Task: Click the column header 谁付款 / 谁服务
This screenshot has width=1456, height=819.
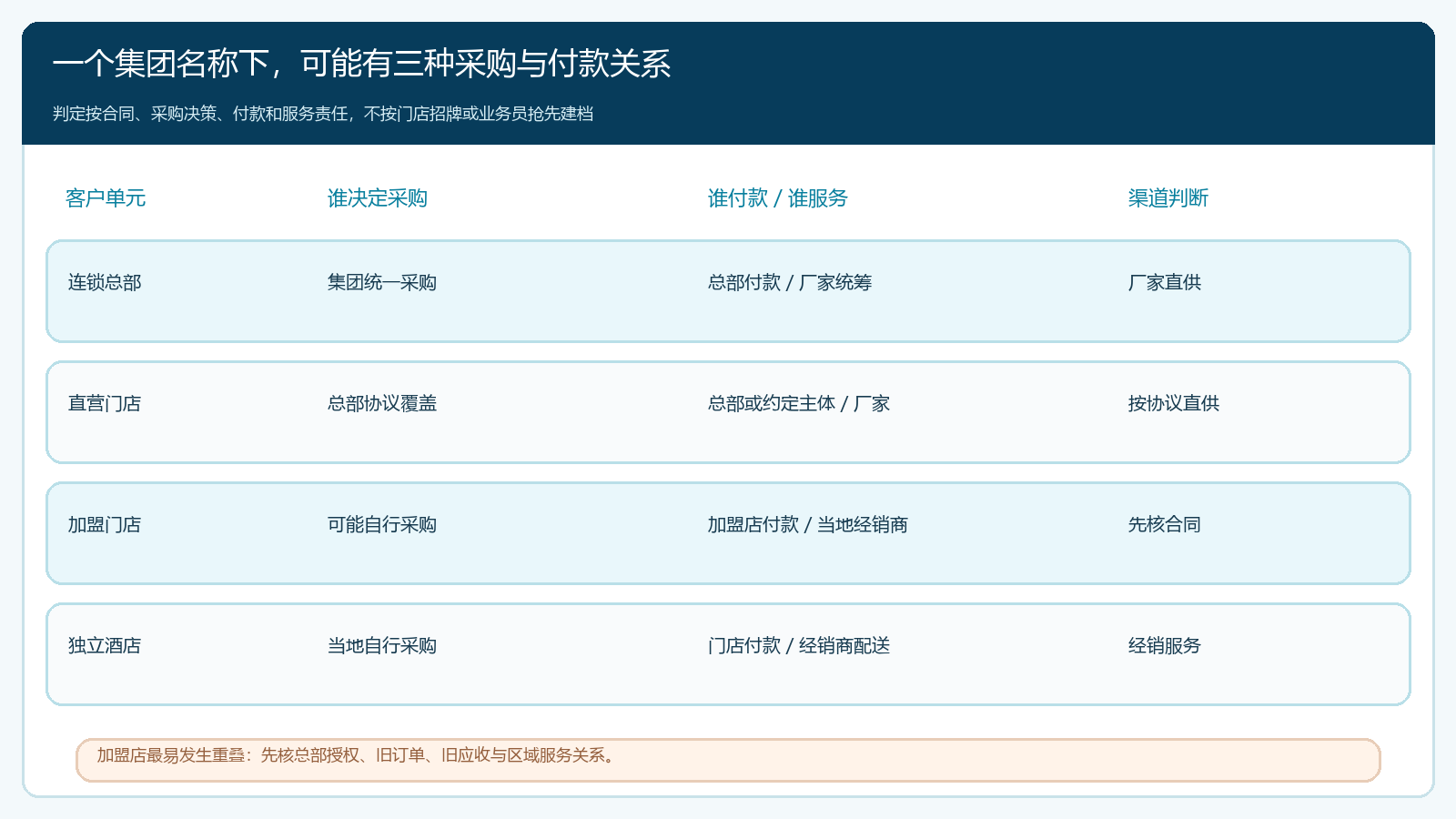Action: [778, 198]
